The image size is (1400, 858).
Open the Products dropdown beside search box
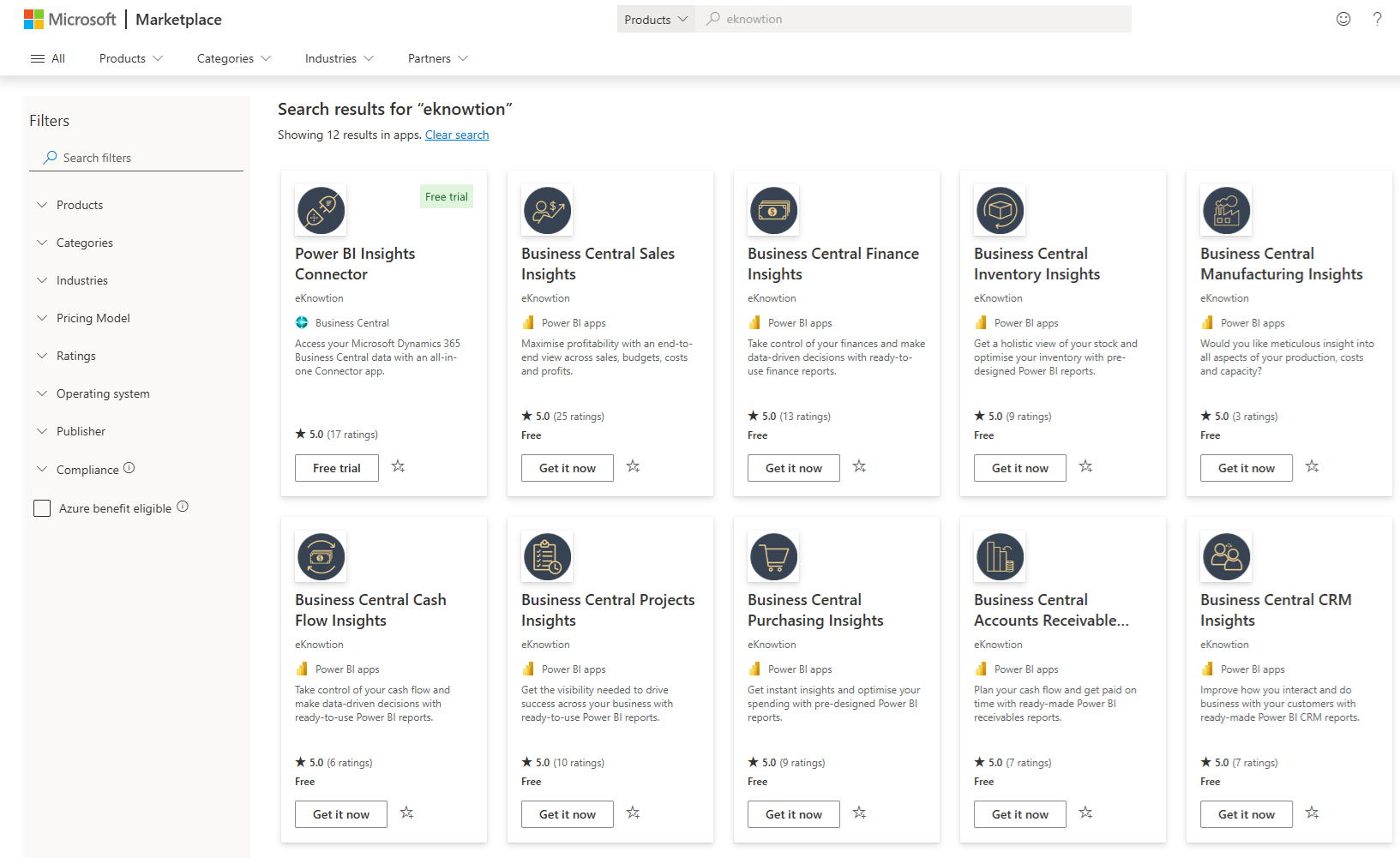tap(656, 19)
